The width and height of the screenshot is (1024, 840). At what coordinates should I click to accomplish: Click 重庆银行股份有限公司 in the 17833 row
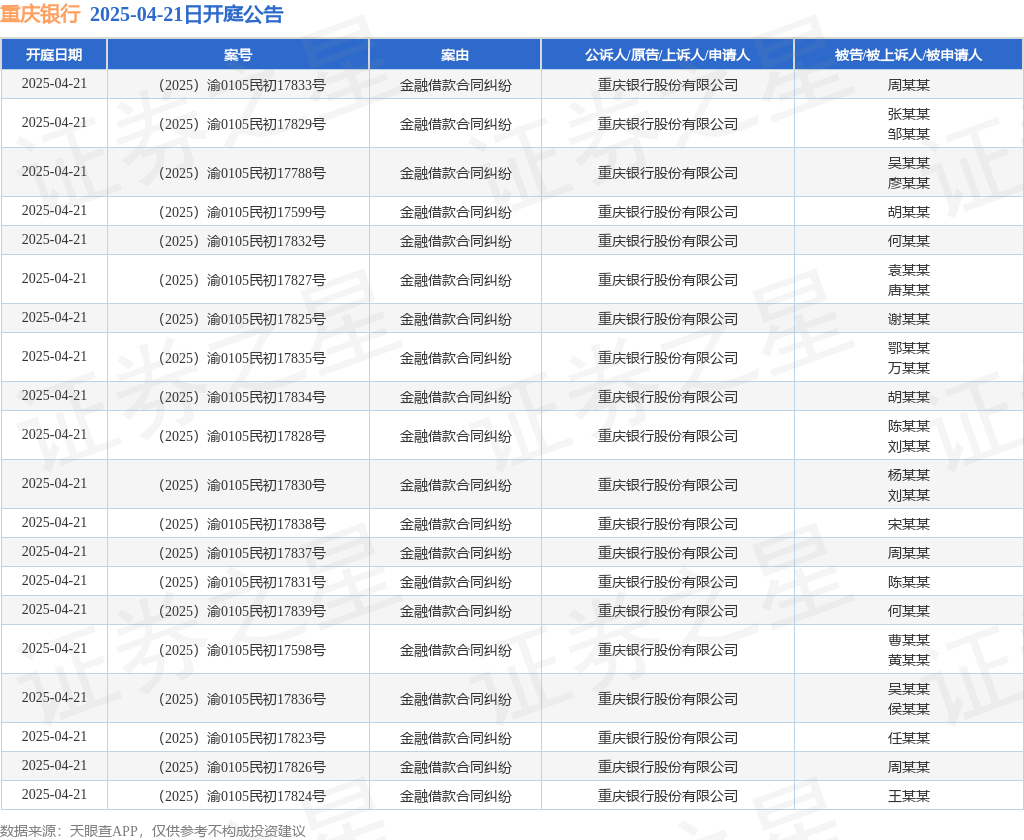point(667,85)
